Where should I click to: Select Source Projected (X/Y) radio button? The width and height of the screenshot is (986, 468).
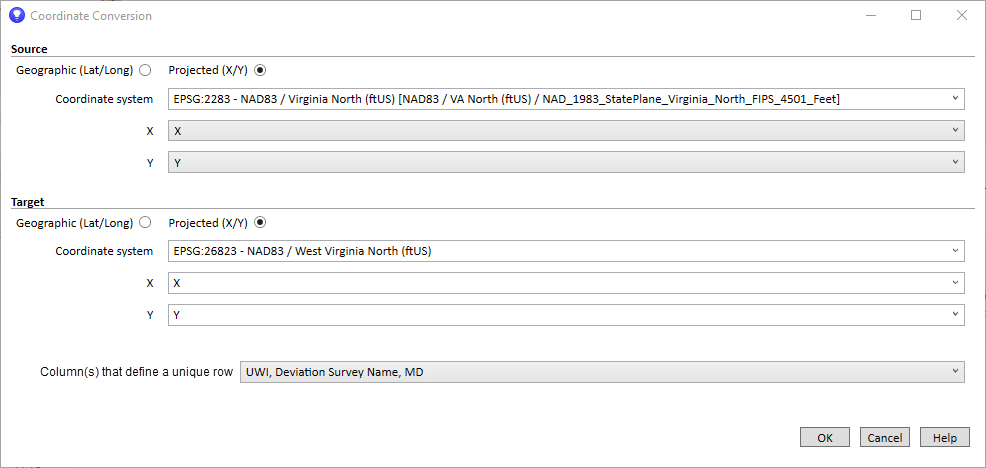pos(261,70)
